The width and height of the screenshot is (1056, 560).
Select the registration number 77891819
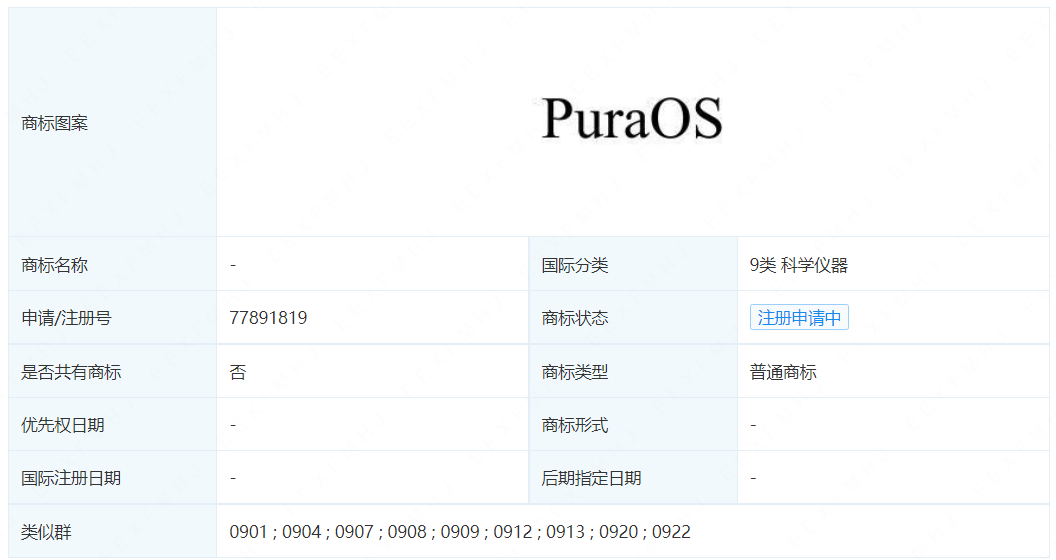click(x=268, y=318)
